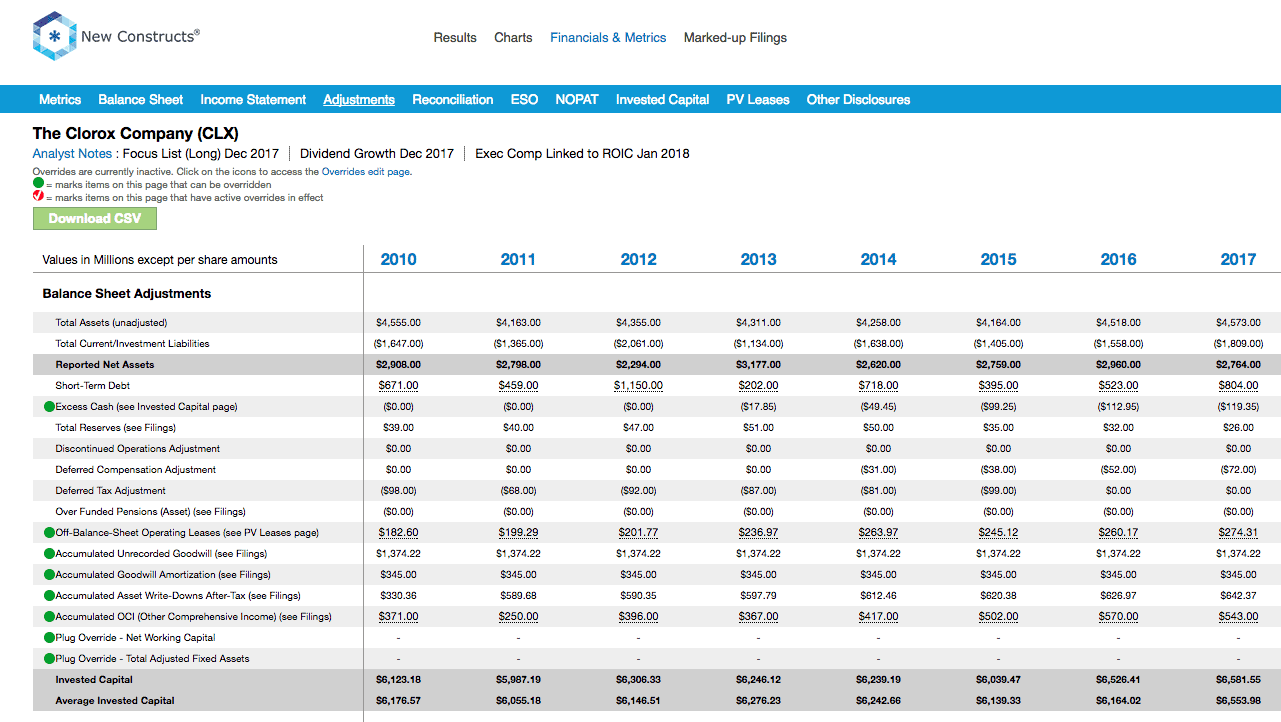Click Deferred Compensation Adjustment row label

(x=135, y=470)
